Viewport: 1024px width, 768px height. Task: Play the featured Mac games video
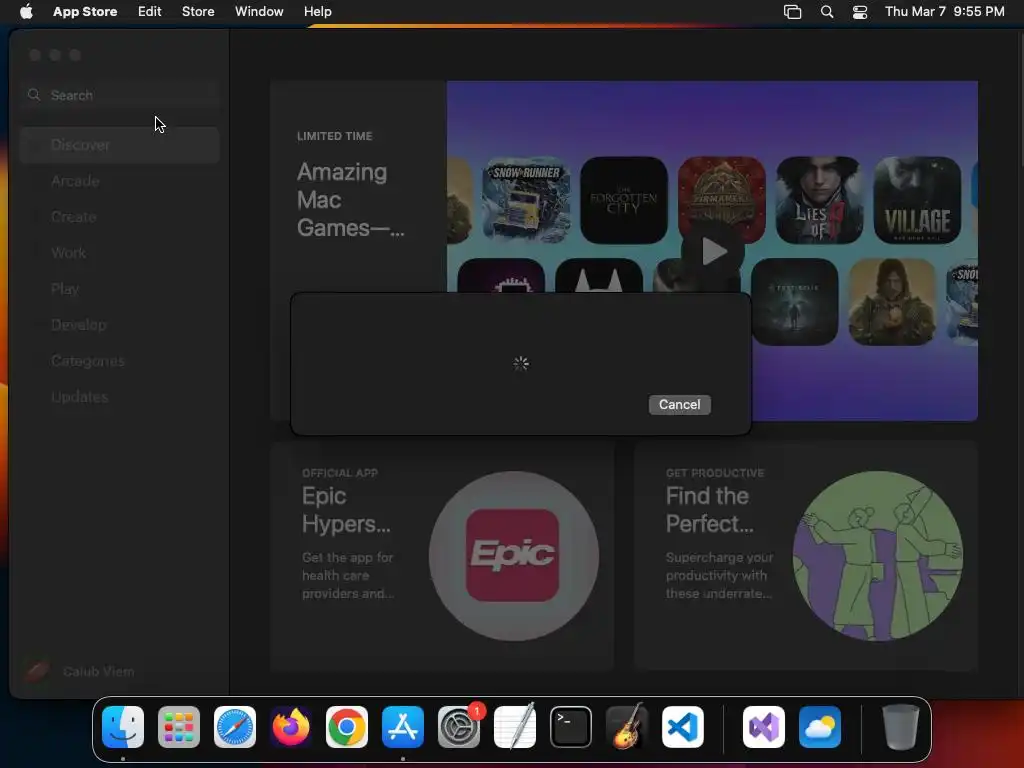click(x=712, y=251)
